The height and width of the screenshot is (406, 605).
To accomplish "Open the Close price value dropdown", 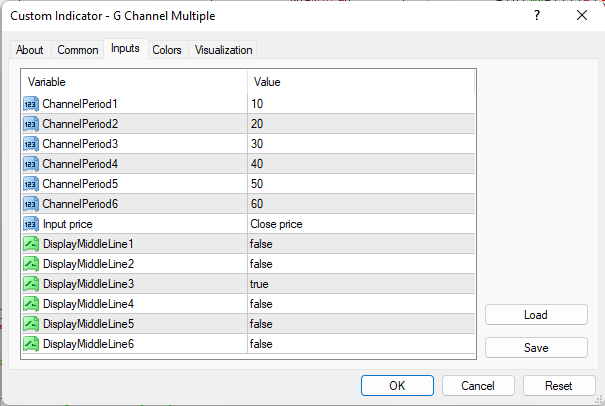I will point(360,224).
